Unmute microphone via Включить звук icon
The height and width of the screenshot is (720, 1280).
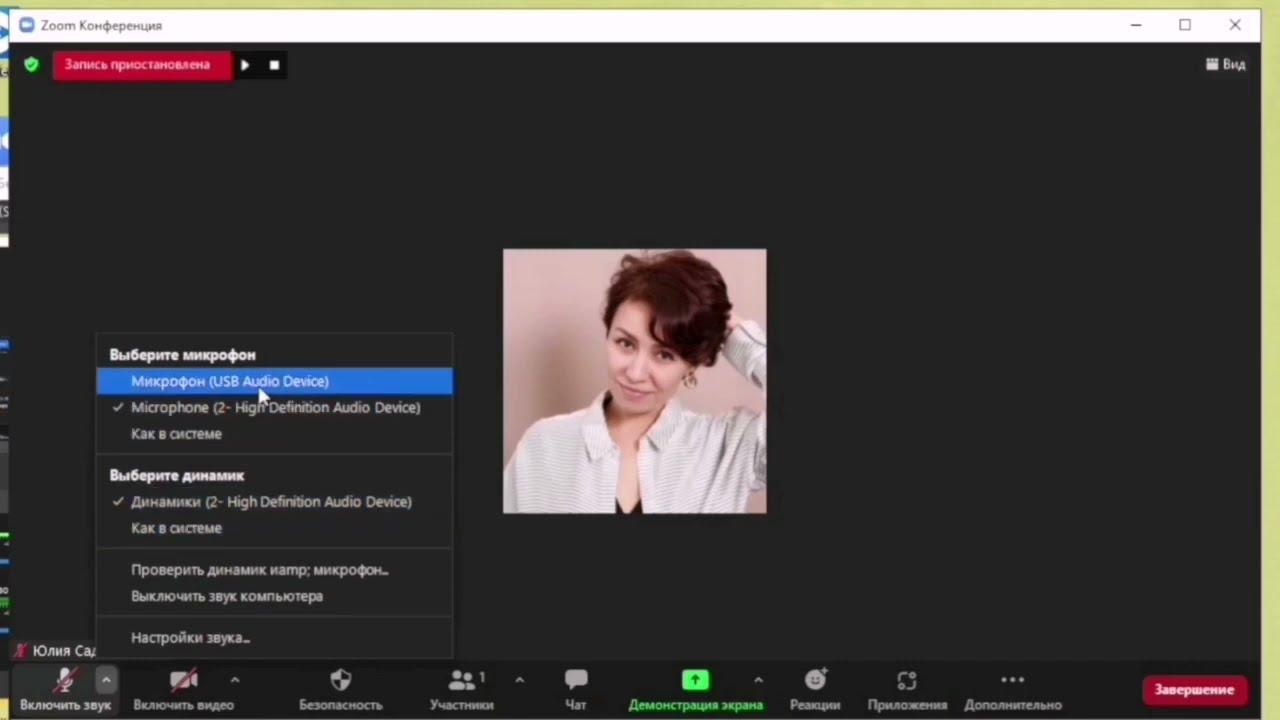point(65,681)
